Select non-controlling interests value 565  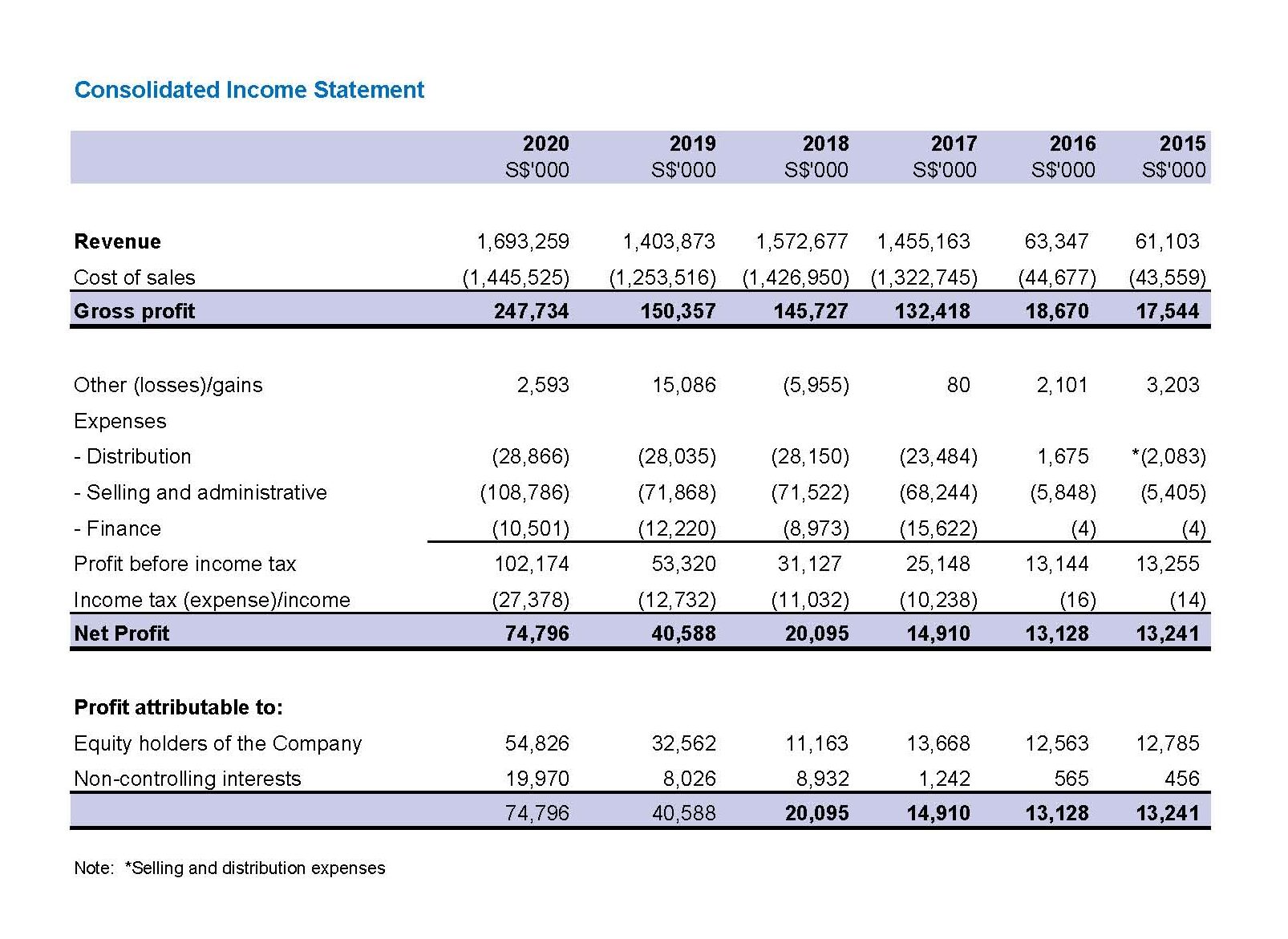pos(1071,779)
